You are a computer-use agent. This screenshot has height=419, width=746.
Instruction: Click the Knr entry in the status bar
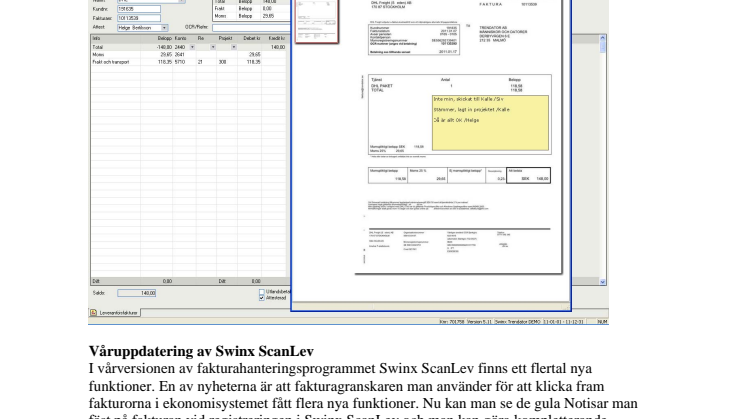click(452, 322)
